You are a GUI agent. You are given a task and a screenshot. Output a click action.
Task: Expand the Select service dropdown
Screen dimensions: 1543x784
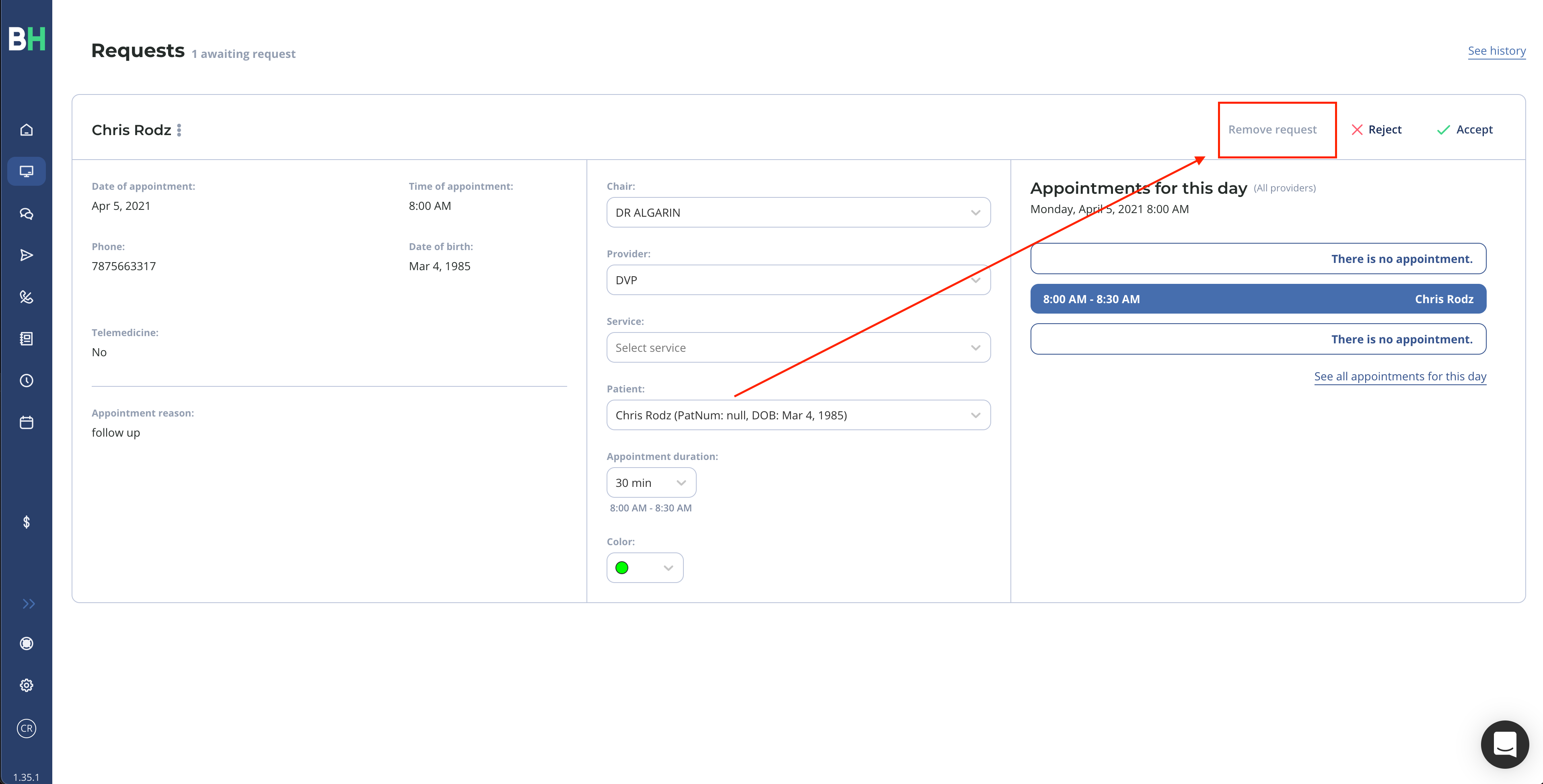coord(798,347)
